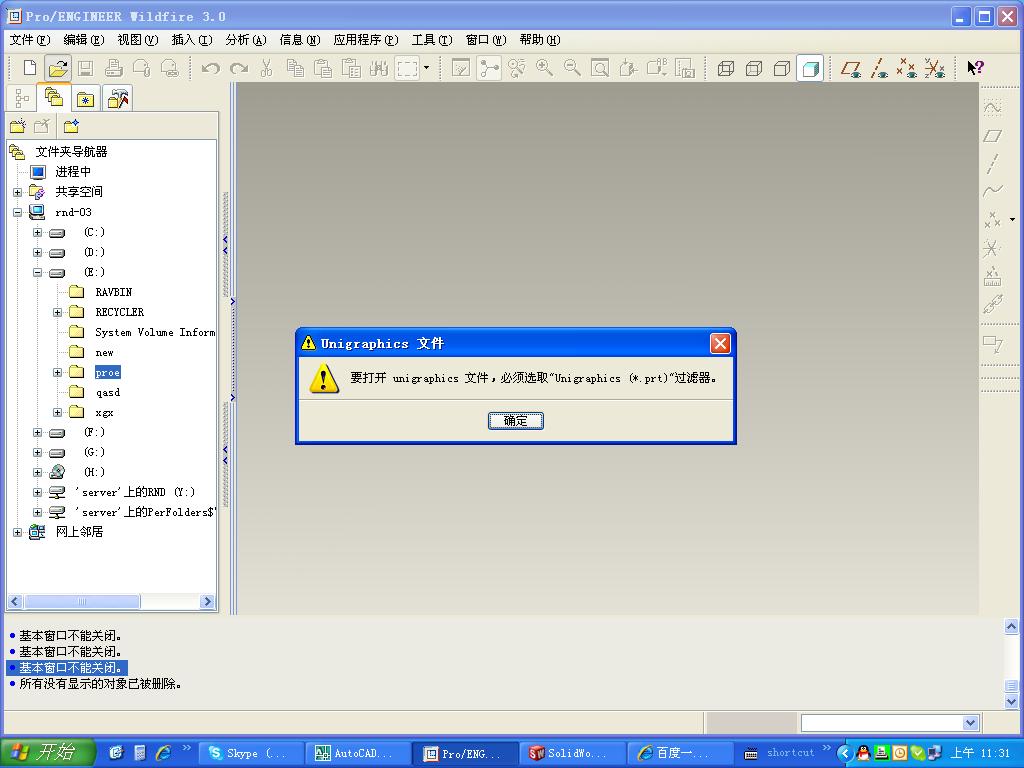Click the Repaint screen icon

(x=461, y=68)
